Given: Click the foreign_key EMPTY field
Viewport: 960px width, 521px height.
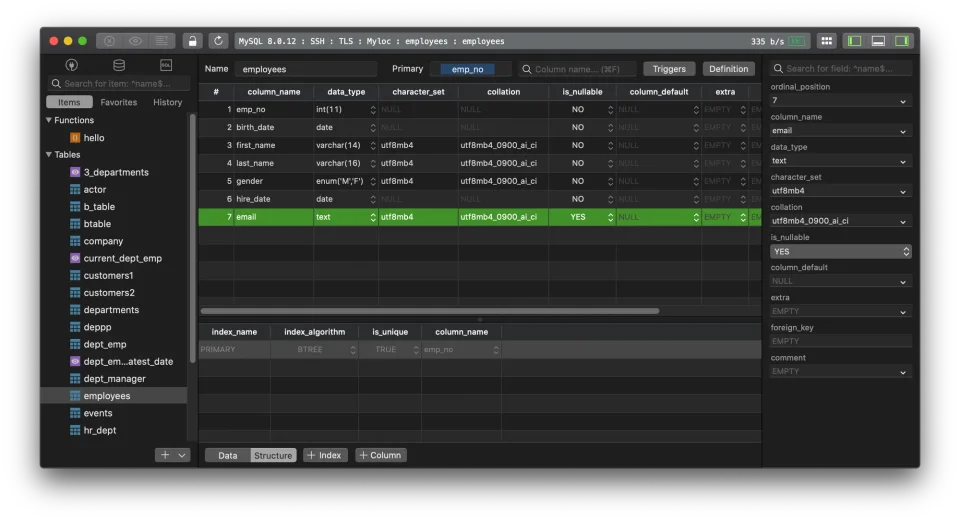Looking at the screenshot, I should tap(841, 341).
